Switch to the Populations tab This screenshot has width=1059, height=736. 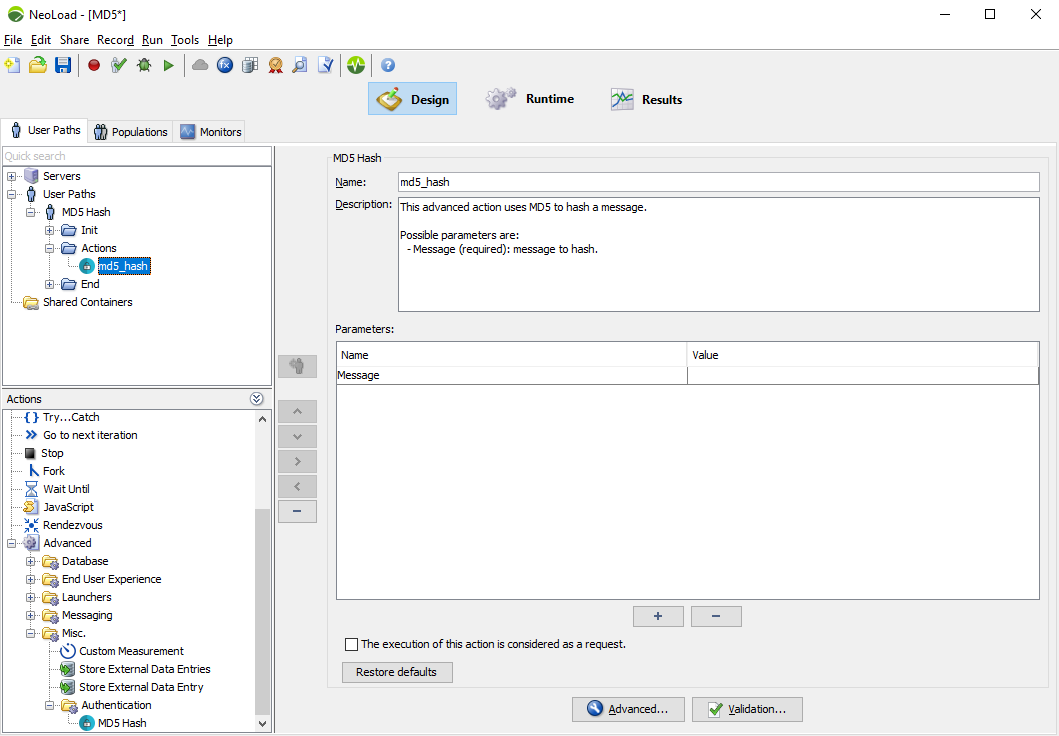130,132
